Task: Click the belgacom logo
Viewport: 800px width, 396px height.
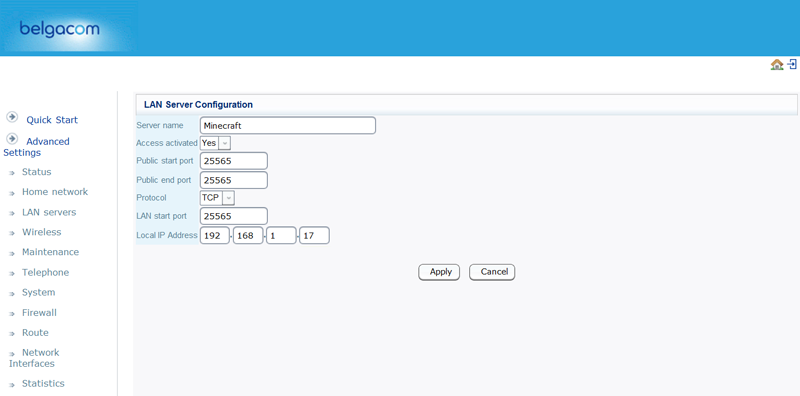Action: click(x=60, y=29)
